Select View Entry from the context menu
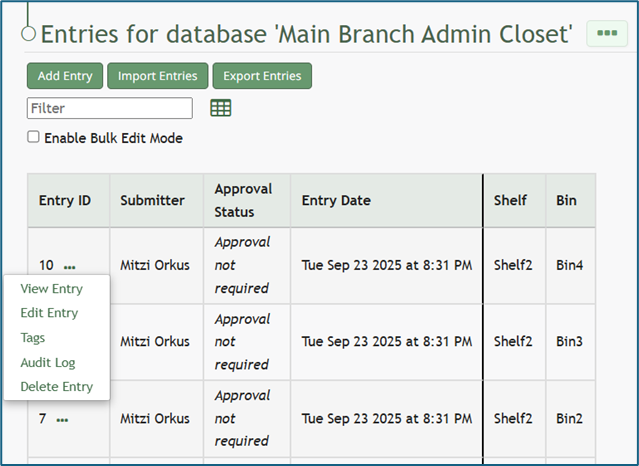This screenshot has height=466, width=639. [x=51, y=289]
